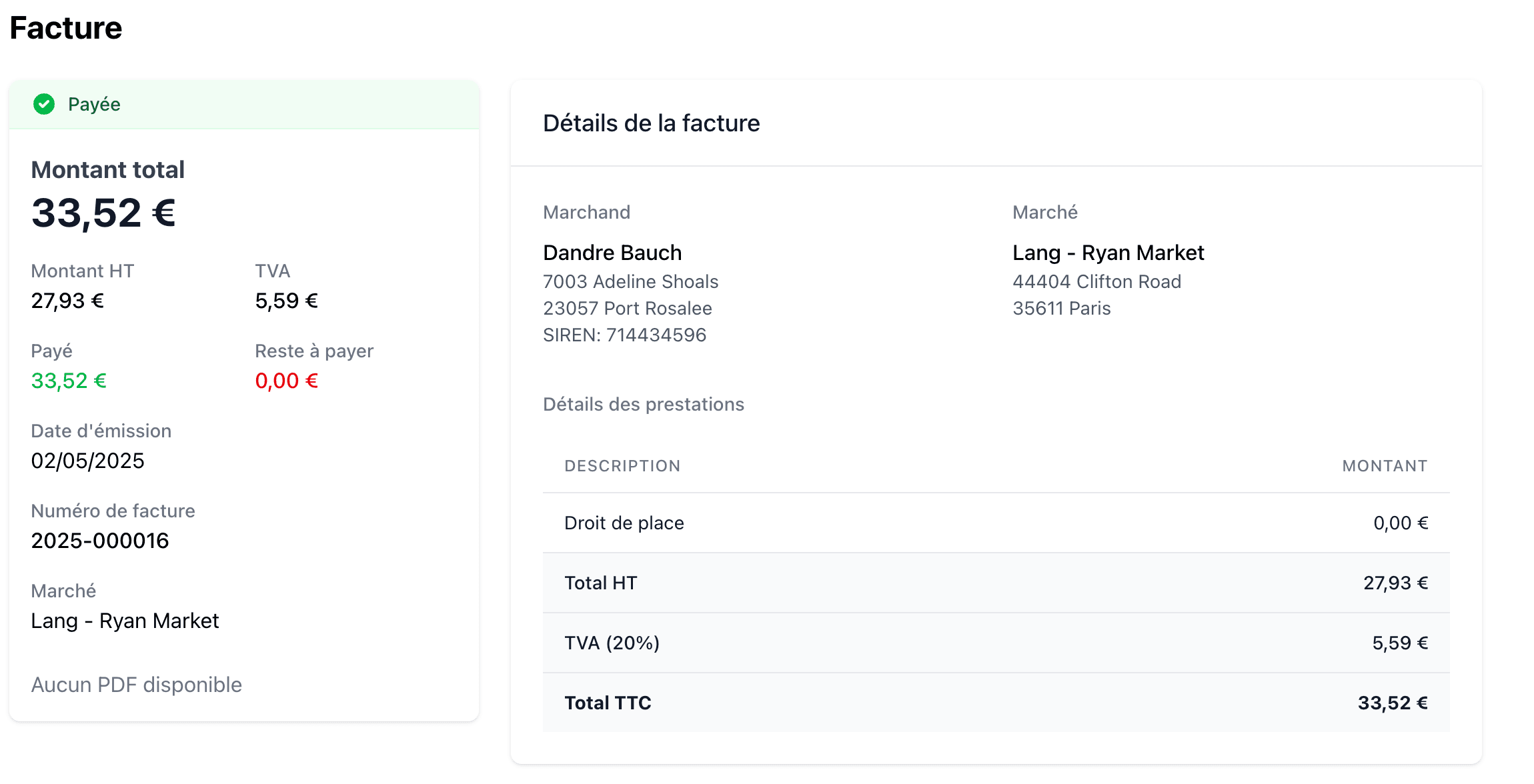Select the Droit de place line item
Image resolution: width=1534 pixels, height=784 pixels.
pos(624,523)
